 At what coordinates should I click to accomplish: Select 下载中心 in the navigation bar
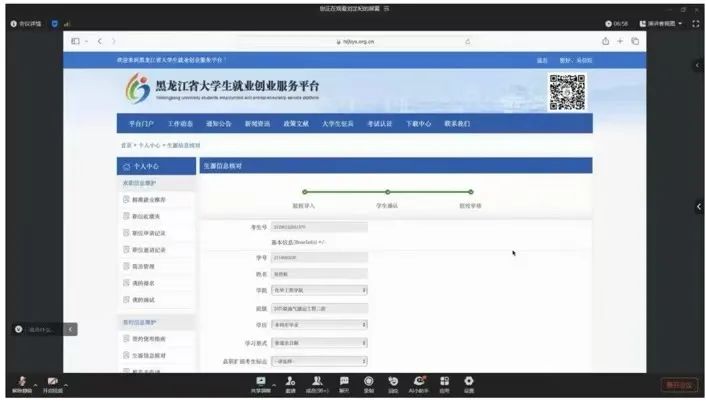pos(418,124)
